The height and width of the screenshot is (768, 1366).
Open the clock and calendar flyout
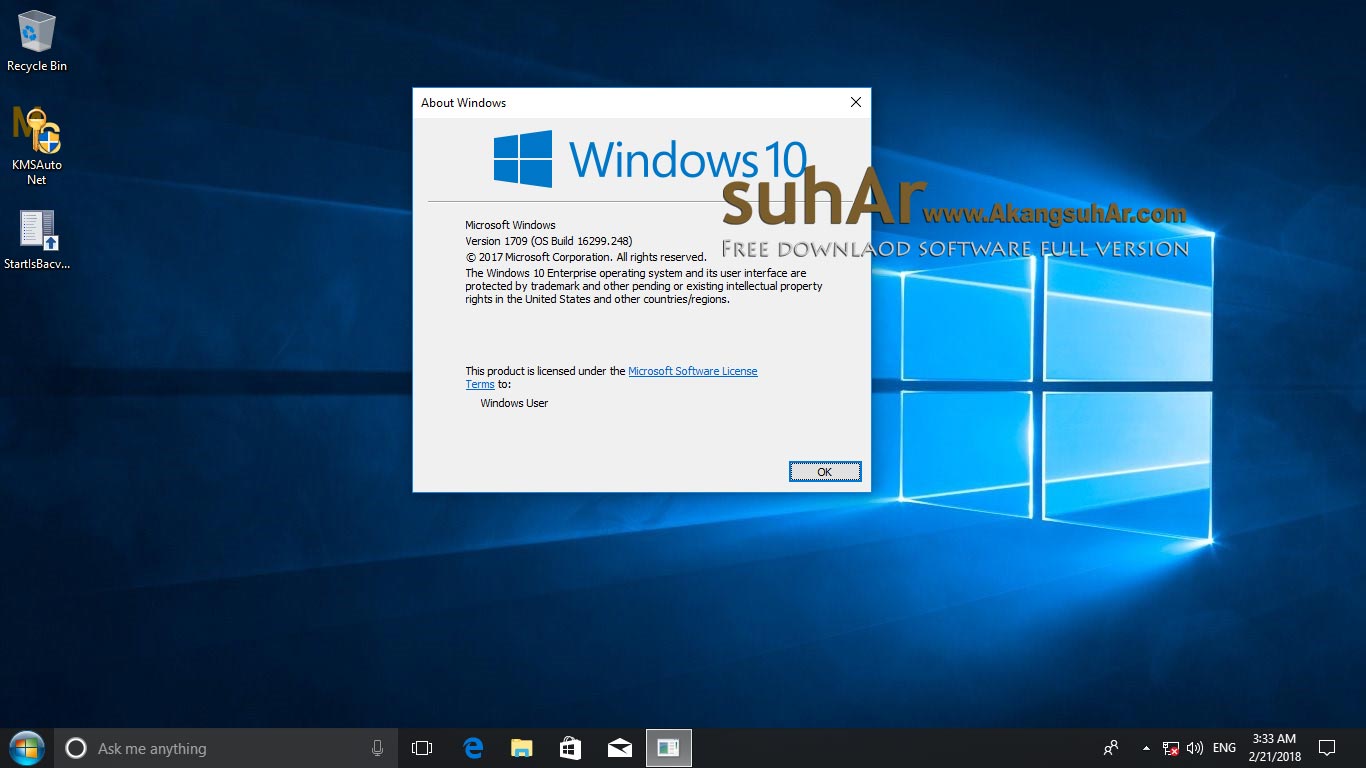pyautogui.click(x=1275, y=748)
